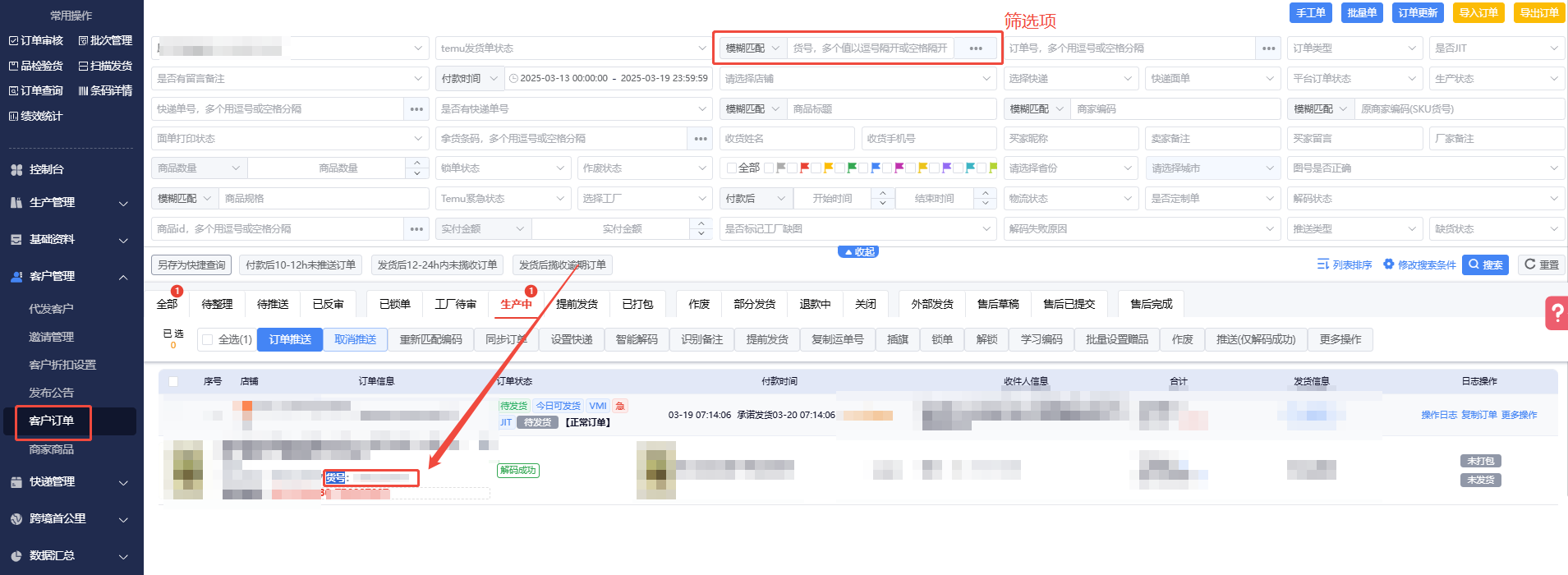This screenshot has width=1568, height=575.
Task: Click the 基础资料 sidebar icon
Action: click(x=16, y=239)
